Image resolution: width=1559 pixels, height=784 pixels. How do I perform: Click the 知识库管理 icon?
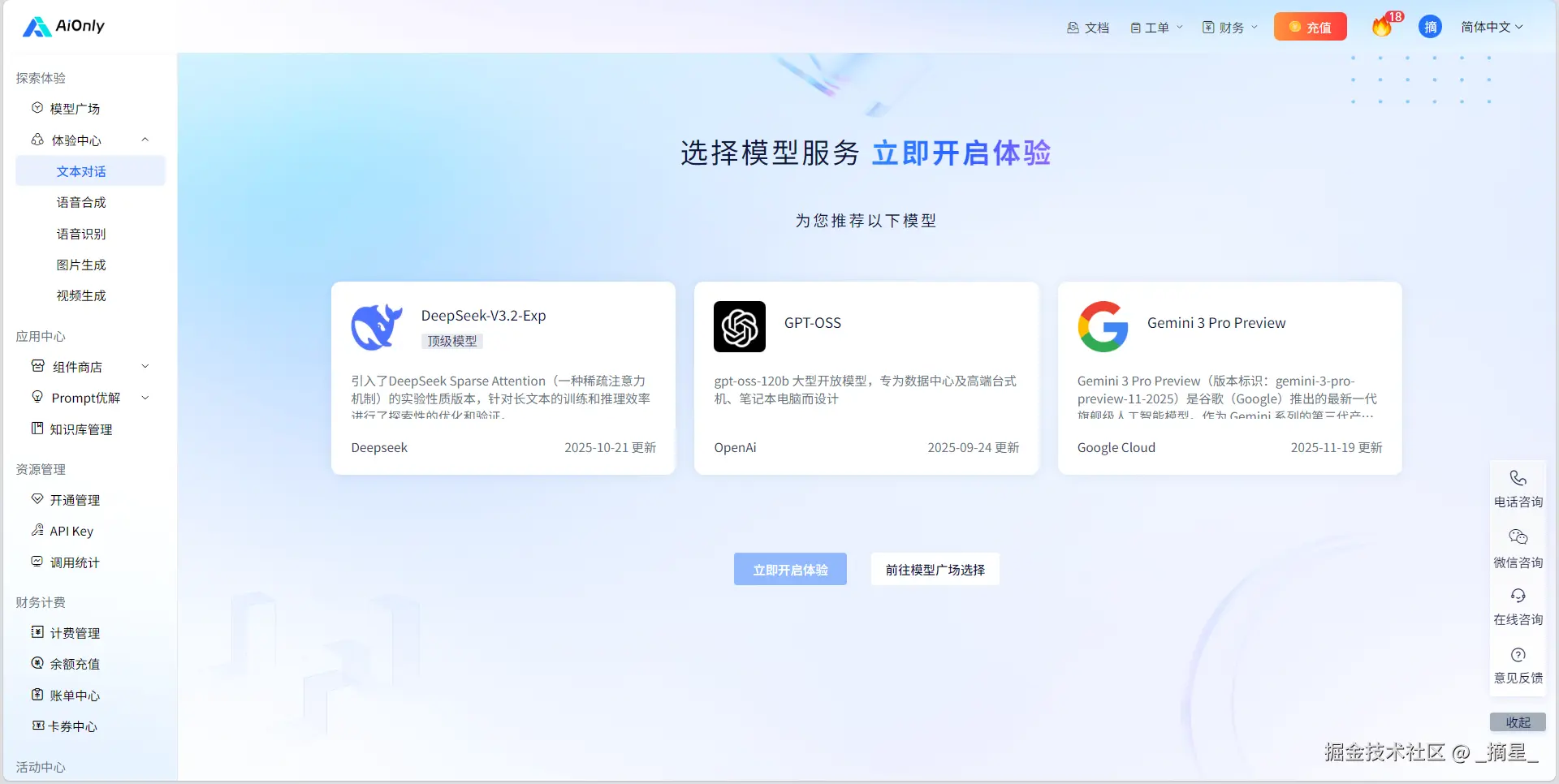pos(37,429)
